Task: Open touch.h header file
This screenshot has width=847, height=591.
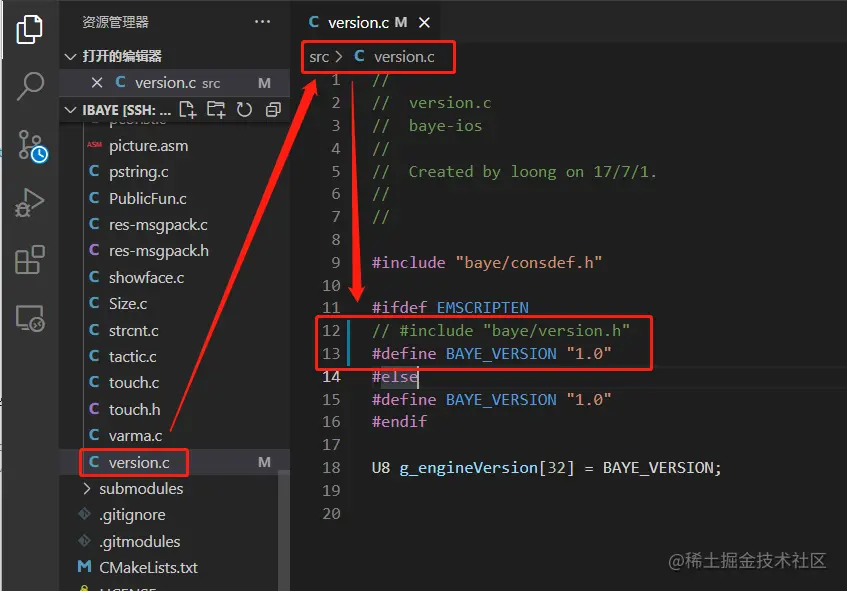Action: (135, 409)
